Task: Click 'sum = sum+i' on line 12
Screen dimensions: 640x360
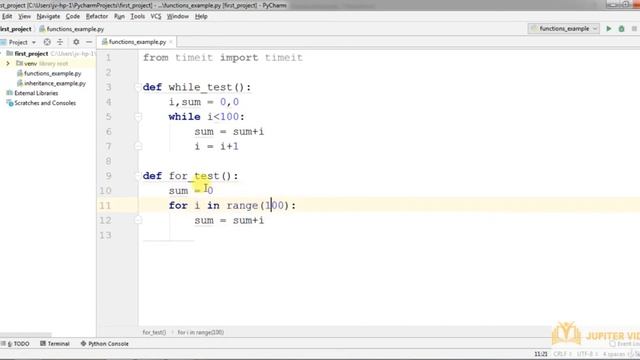Action: click(x=229, y=220)
